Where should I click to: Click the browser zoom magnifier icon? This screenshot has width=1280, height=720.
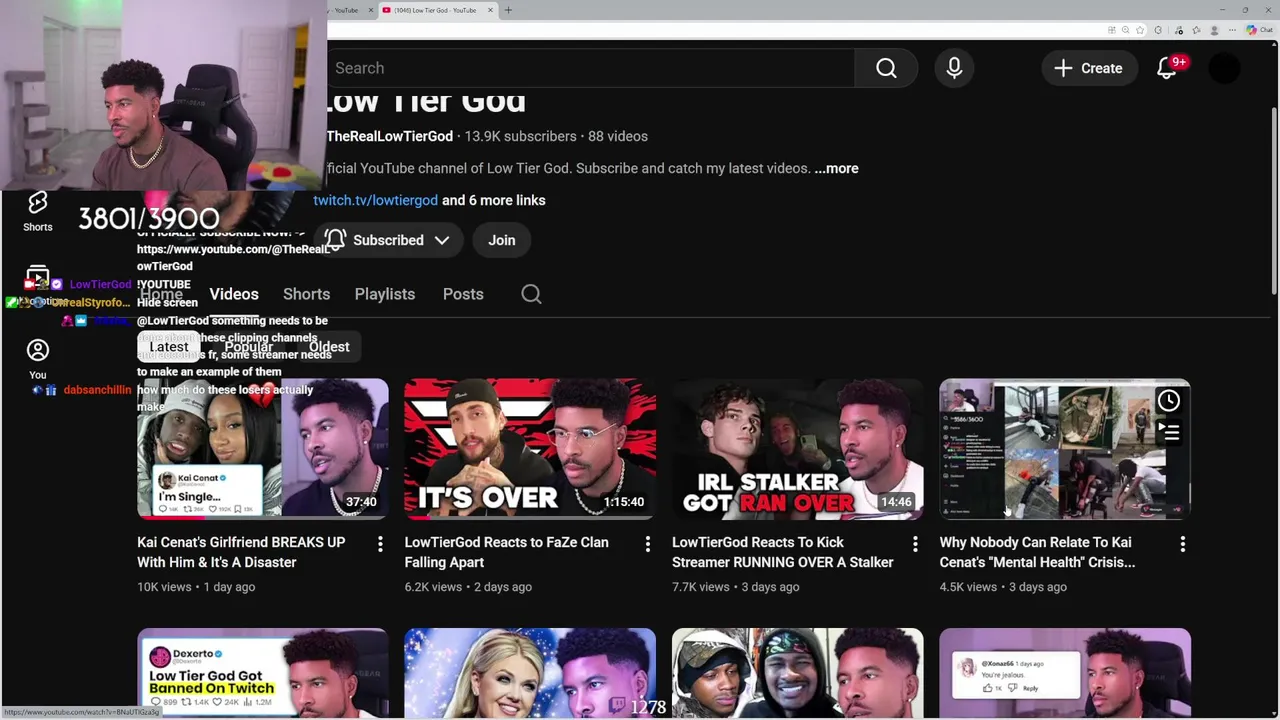(x=1126, y=30)
